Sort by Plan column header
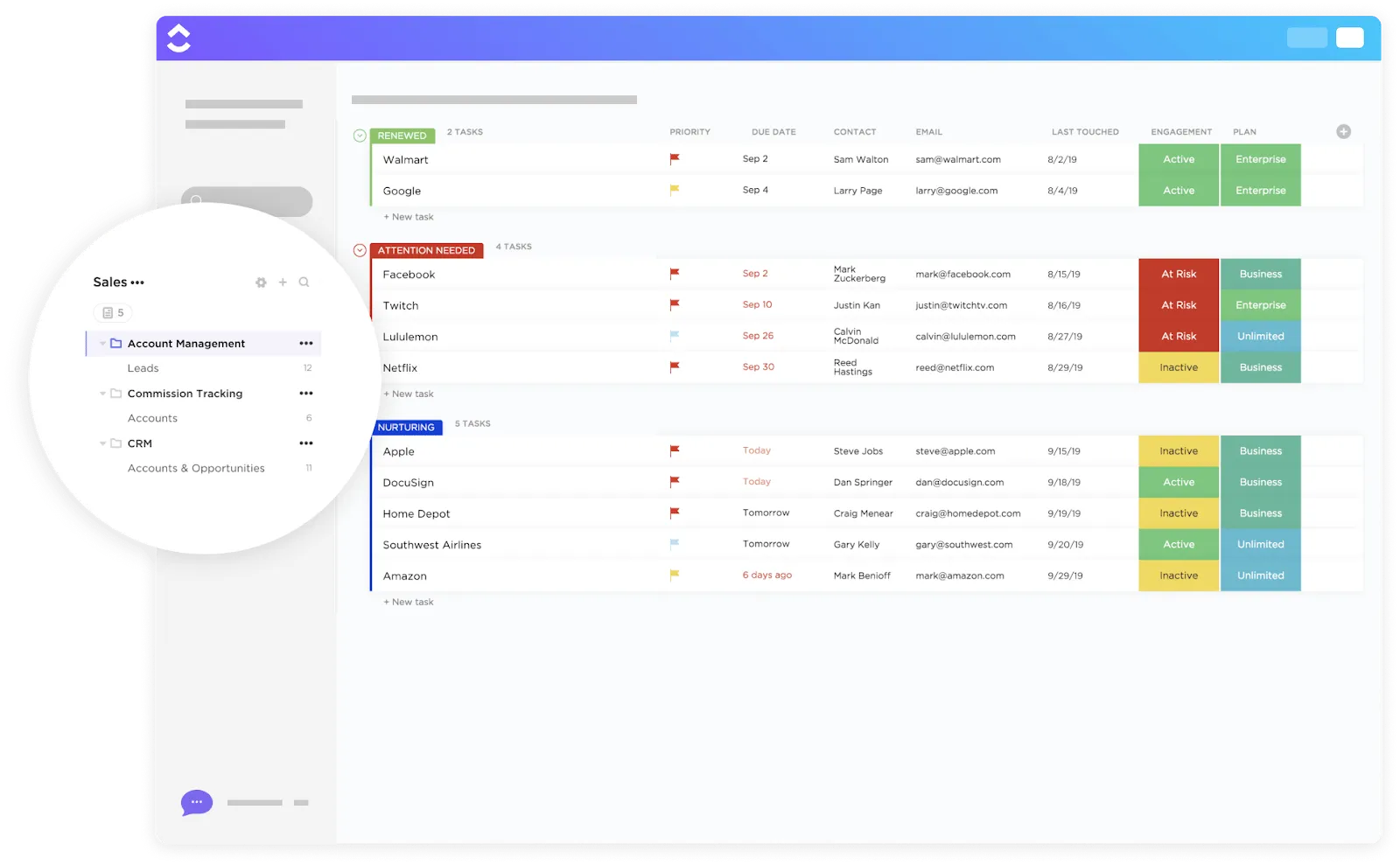 click(x=1244, y=132)
